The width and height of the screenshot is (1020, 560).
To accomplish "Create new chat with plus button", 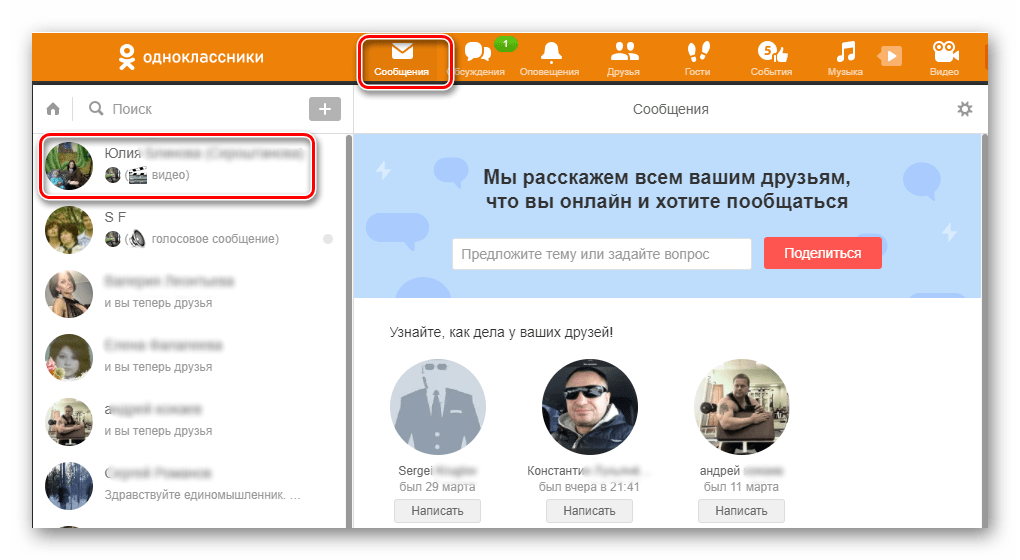I will (x=325, y=109).
